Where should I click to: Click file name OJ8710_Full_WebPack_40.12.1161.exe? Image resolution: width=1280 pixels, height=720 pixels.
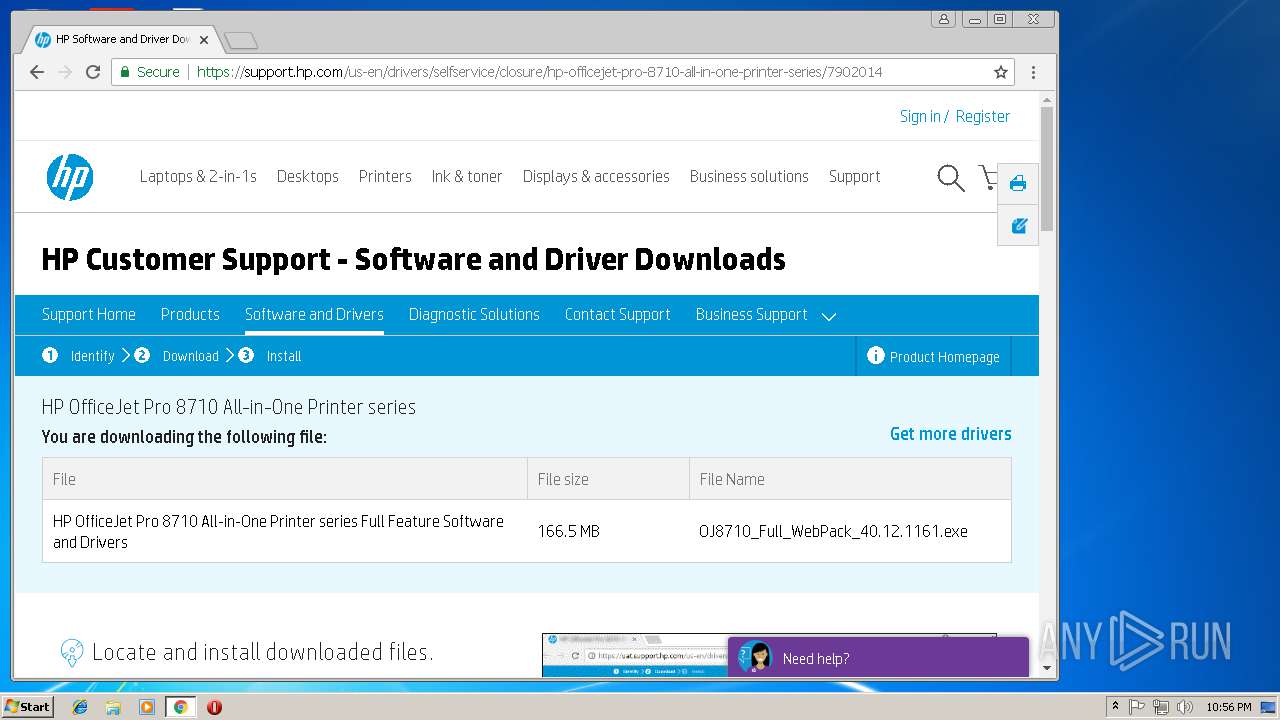pyautogui.click(x=833, y=532)
